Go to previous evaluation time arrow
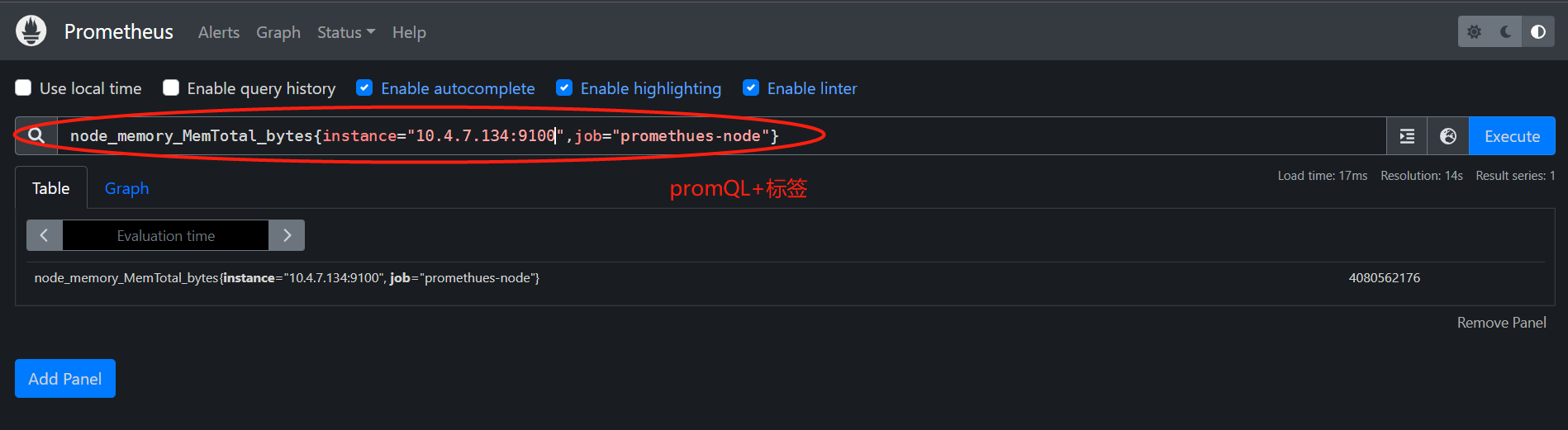 pos(45,235)
